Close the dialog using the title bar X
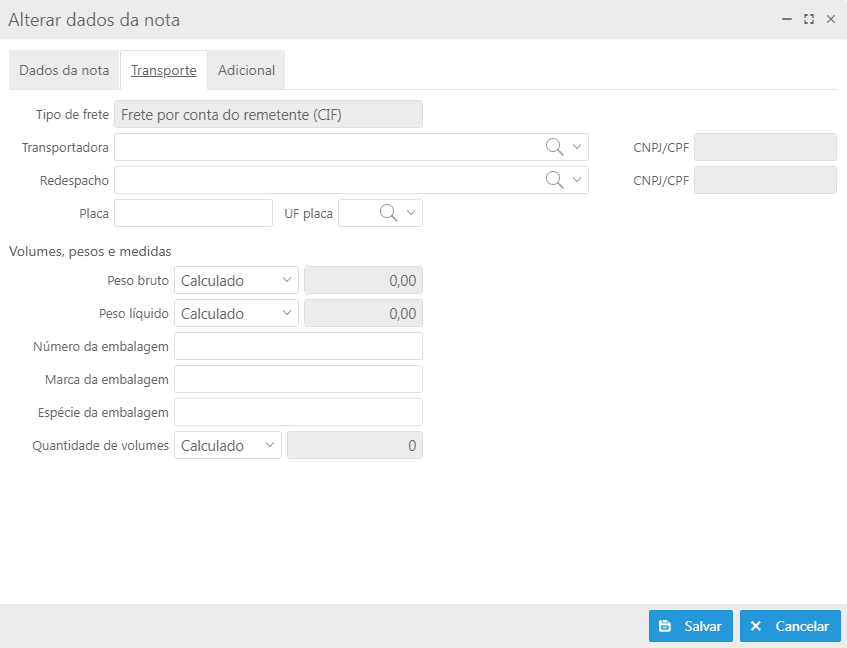847x648 pixels. [831, 19]
